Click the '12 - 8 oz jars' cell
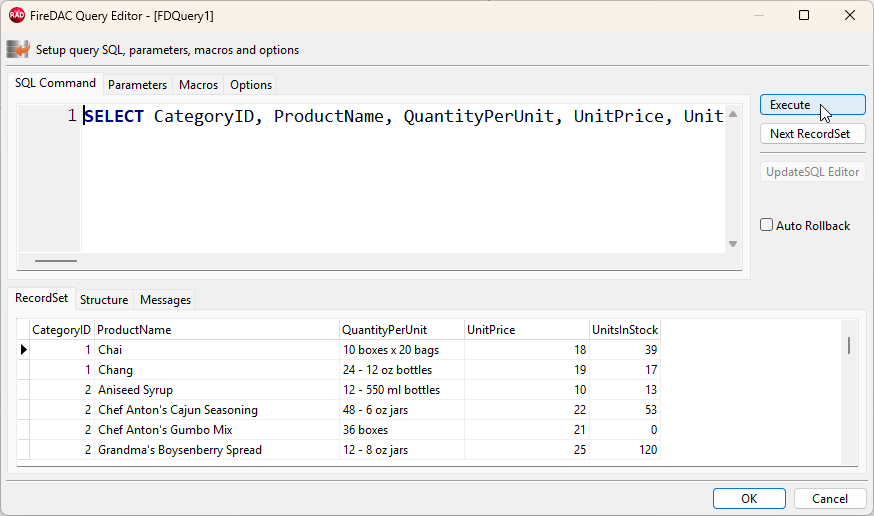The width and height of the screenshot is (874, 516). [402, 450]
